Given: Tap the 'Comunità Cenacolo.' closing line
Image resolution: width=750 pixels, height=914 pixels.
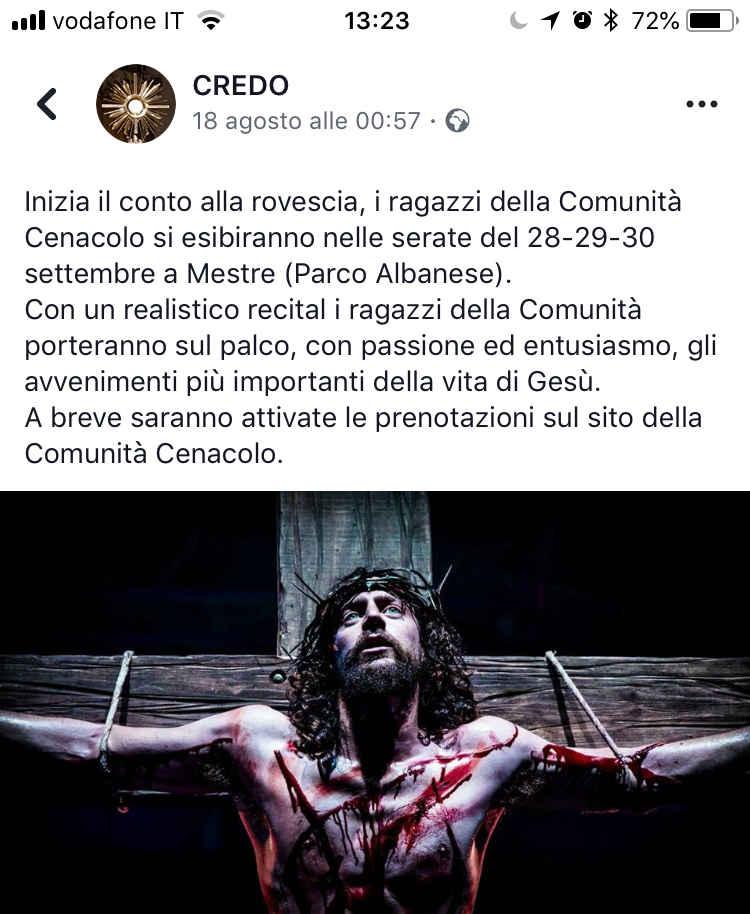Looking at the screenshot, I should click(x=154, y=454).
